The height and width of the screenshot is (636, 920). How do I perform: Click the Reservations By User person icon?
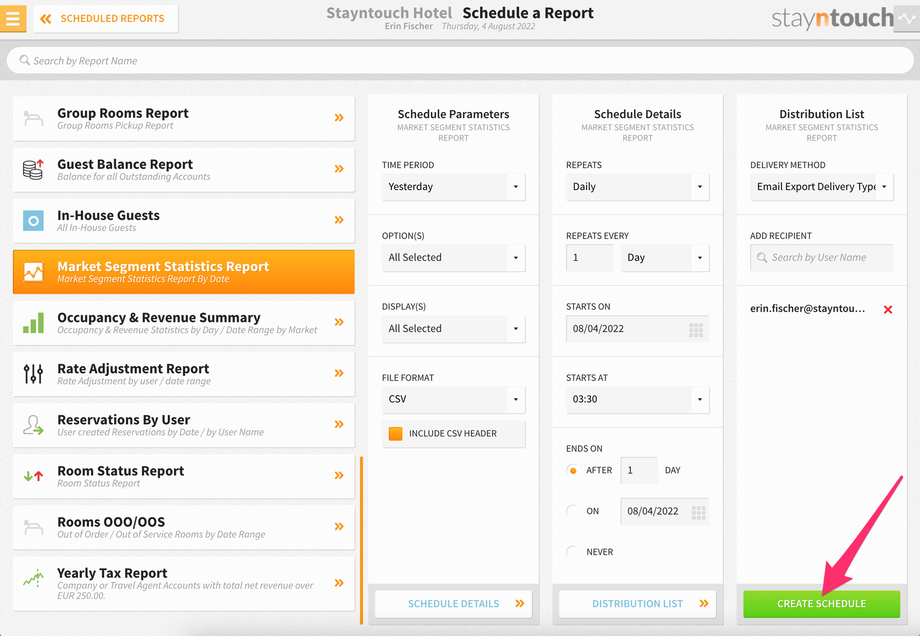[x=33, y=425]
